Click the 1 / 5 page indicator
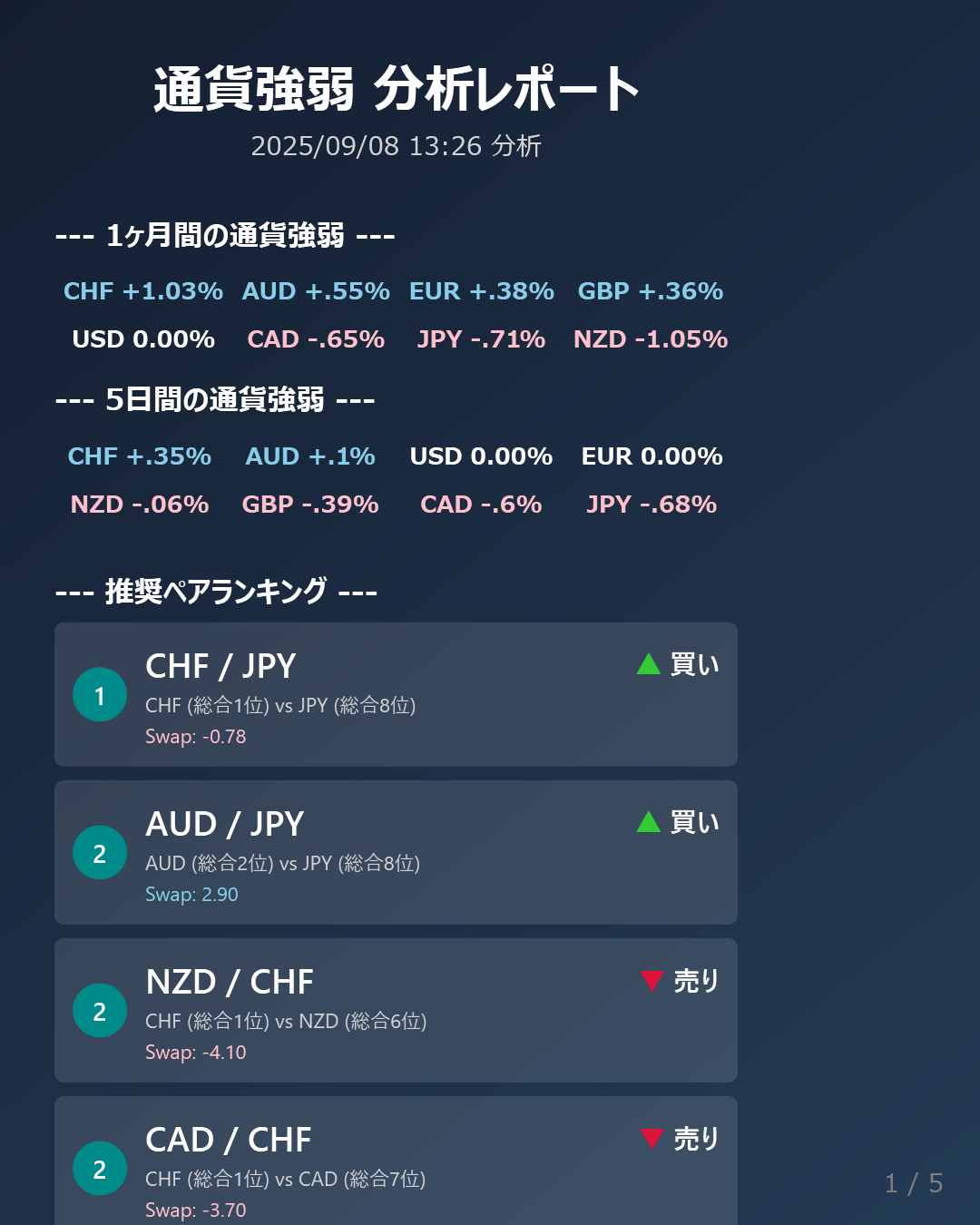The width and height of the screenshot is (980, 1225). coord(914,1183)
